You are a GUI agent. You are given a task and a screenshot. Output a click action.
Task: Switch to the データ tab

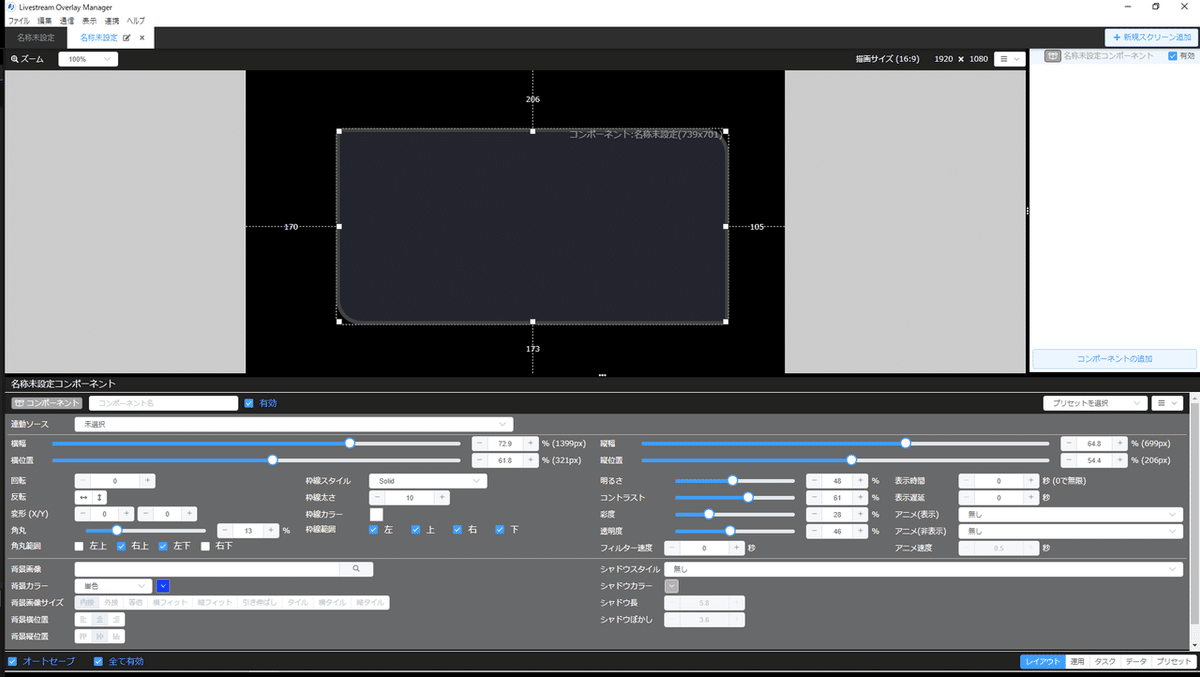click(1136, 661)
